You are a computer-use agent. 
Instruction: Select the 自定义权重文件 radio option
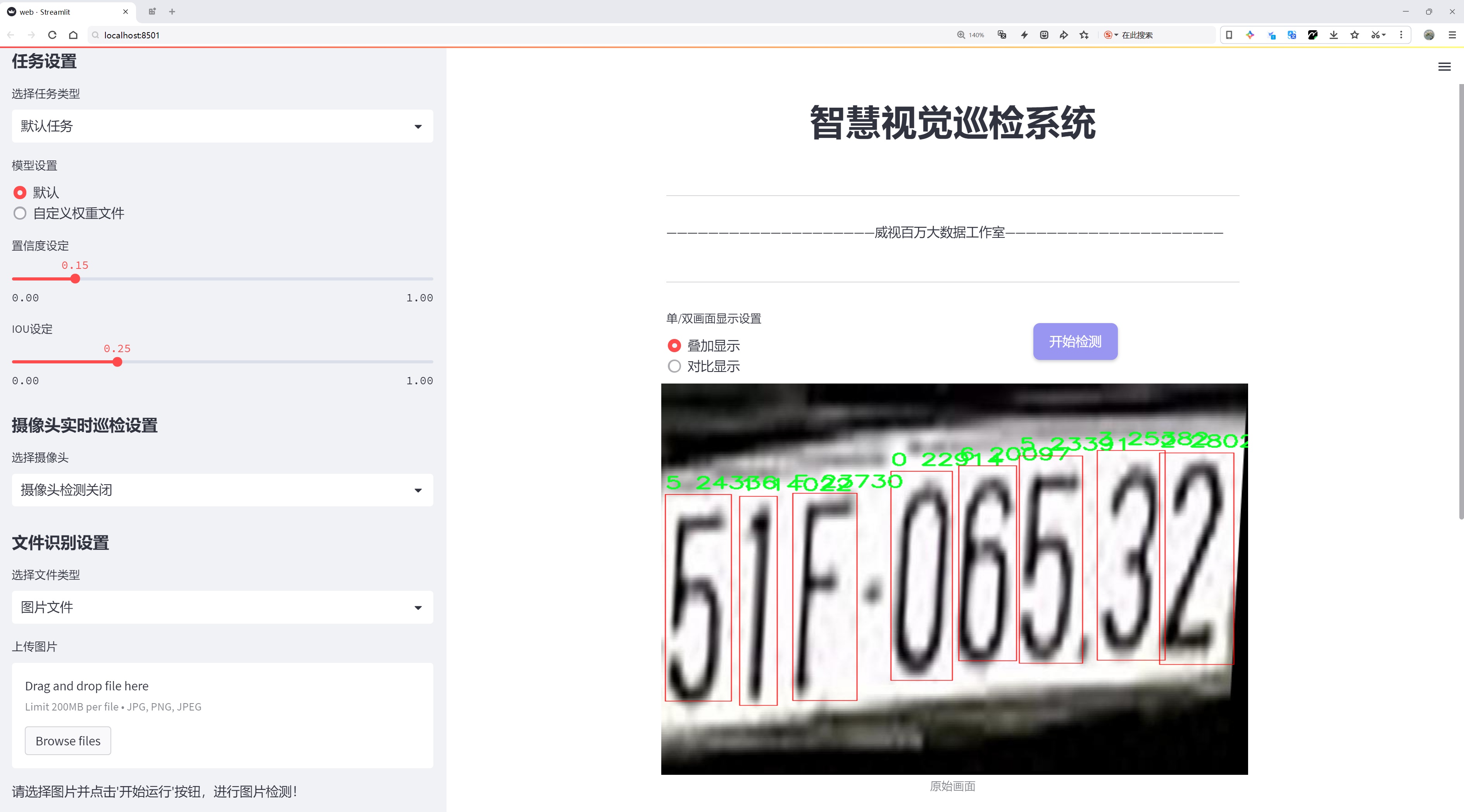pos(20,213)
